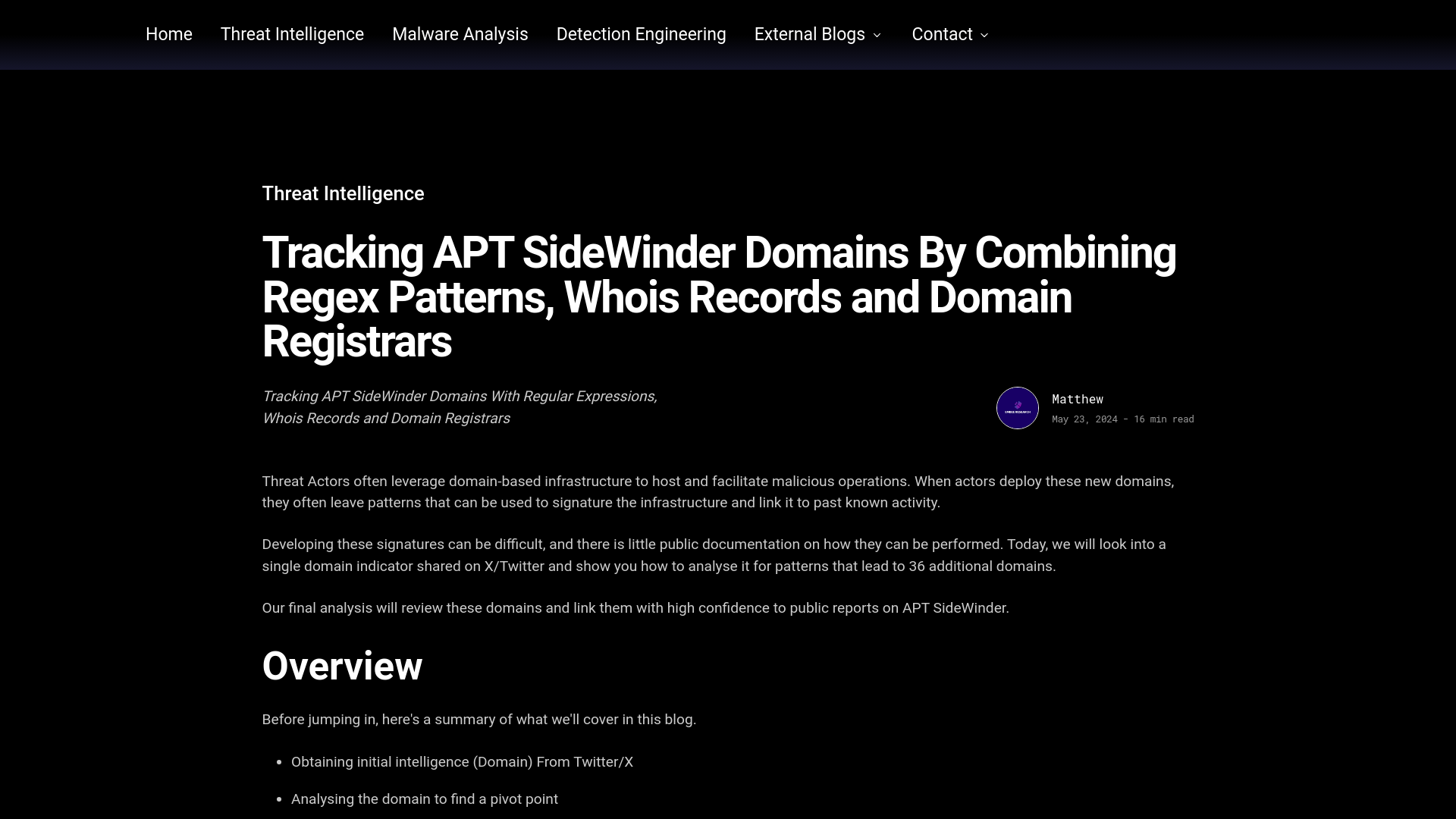This screenshot has width=1456, height=819.
Task: Click the author profile picture icon
Action: (x=1017, y=407)
